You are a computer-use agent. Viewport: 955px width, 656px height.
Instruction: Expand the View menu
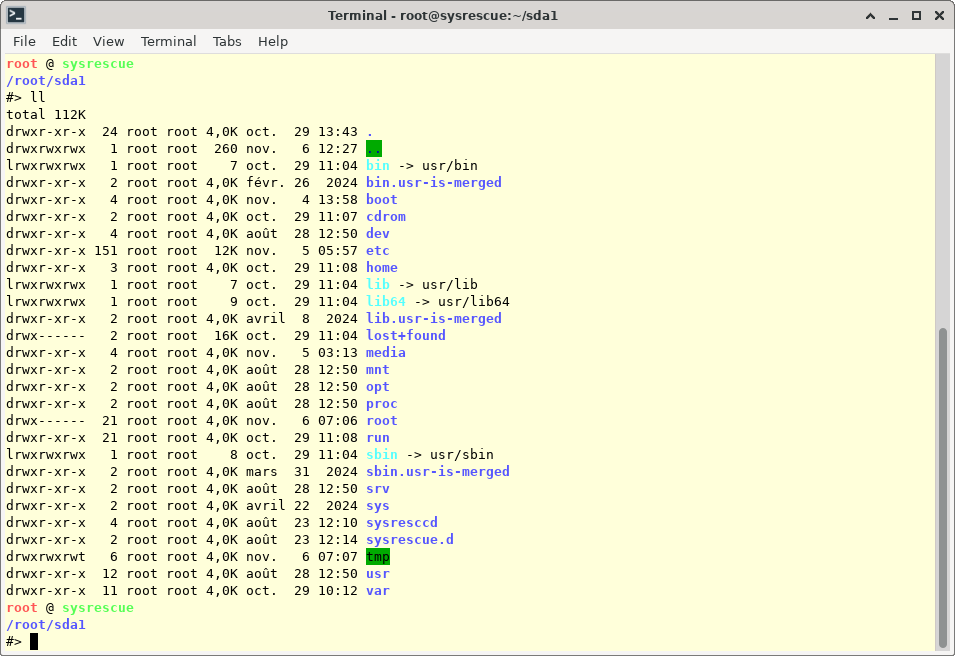pos(108,41)
